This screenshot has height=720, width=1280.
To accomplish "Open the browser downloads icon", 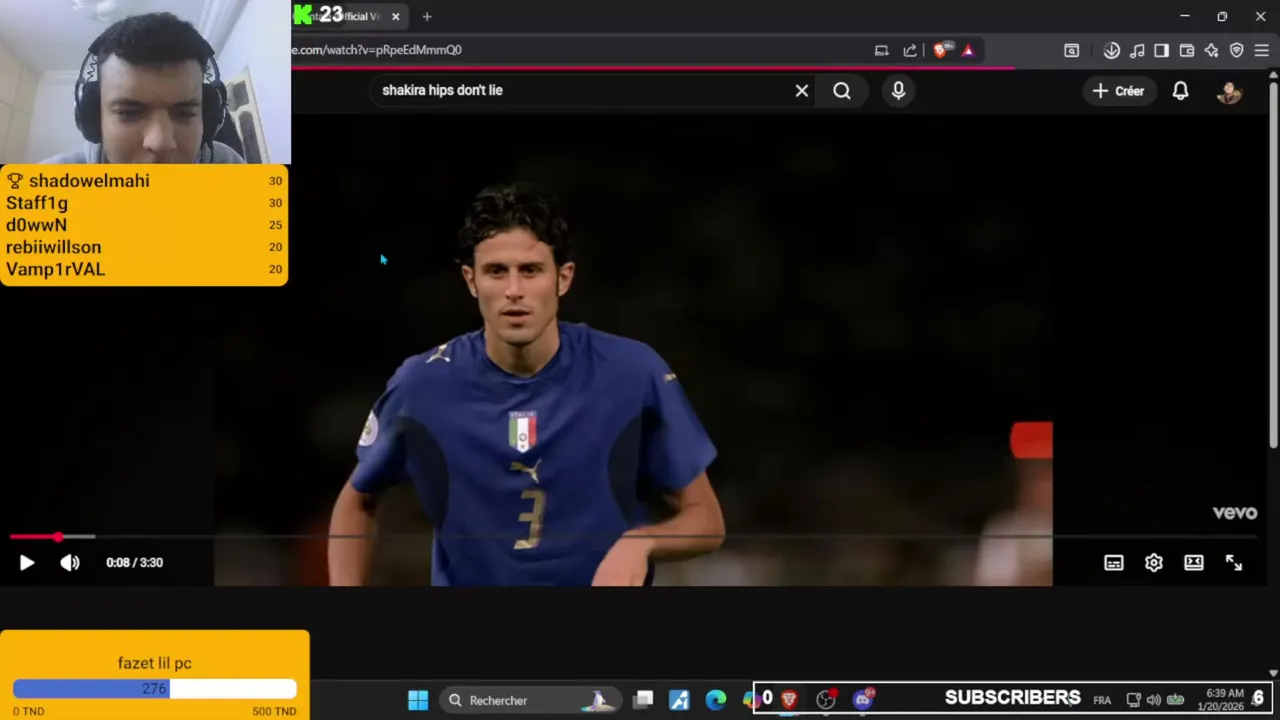I will coord(1112,50).
